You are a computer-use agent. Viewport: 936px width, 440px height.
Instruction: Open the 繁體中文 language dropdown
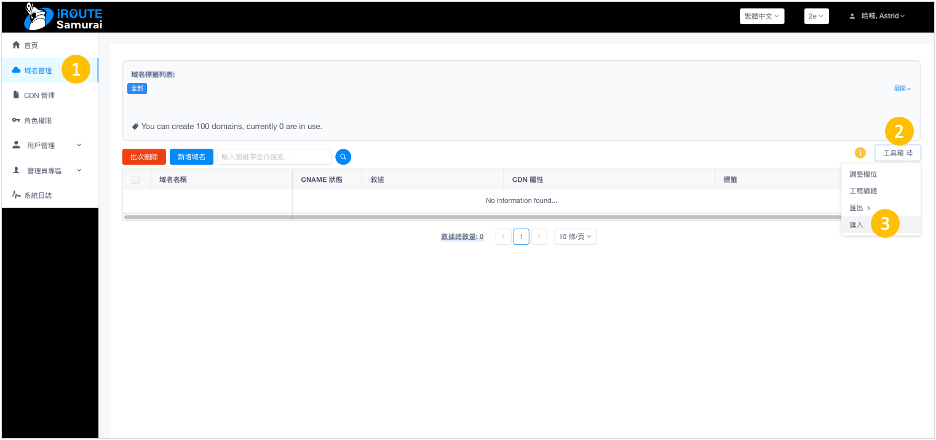pyautogui.click(x=762, y=16)
